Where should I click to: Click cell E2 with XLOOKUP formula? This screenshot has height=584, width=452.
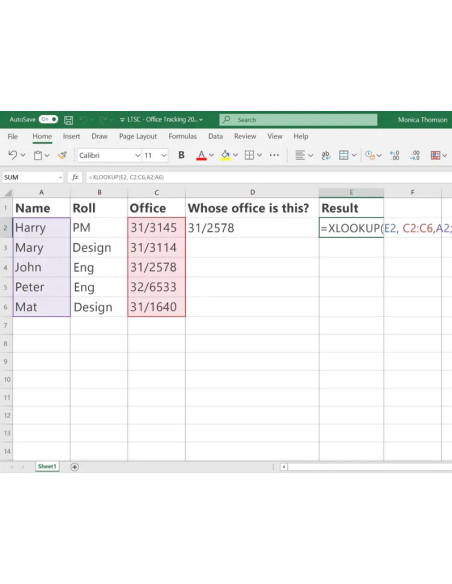tap(351, 228)
